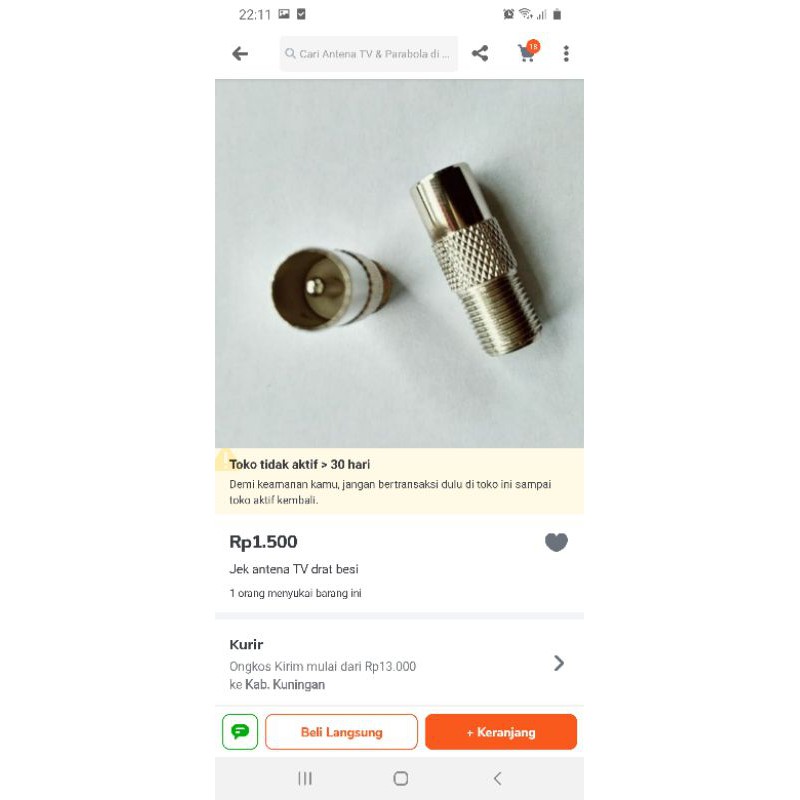The height and width of the screenshot is (800, 800).
Task: Tap the back arrow in top bar
Action: point(240,54)
